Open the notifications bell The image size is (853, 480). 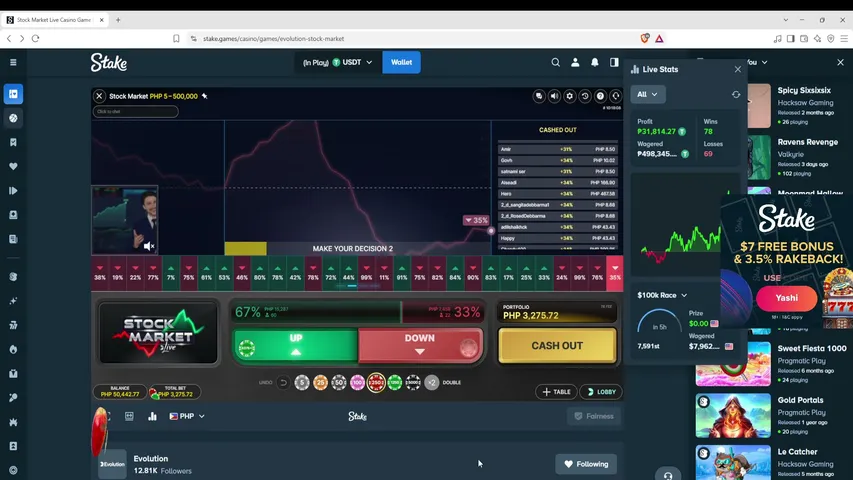(595, 63)
